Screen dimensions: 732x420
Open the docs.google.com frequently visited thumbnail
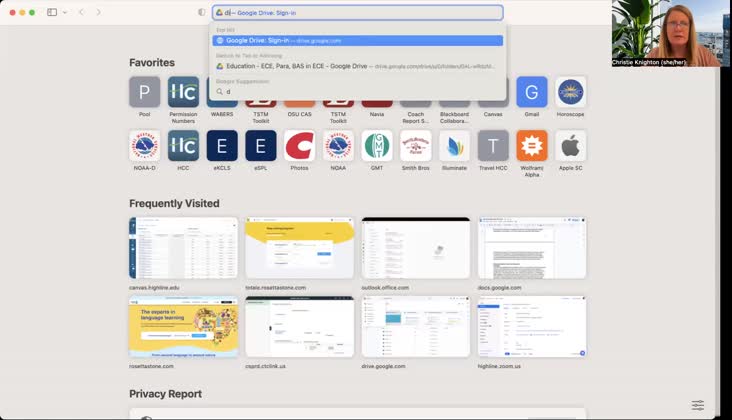pyautogui.click(x=532, y=248)
